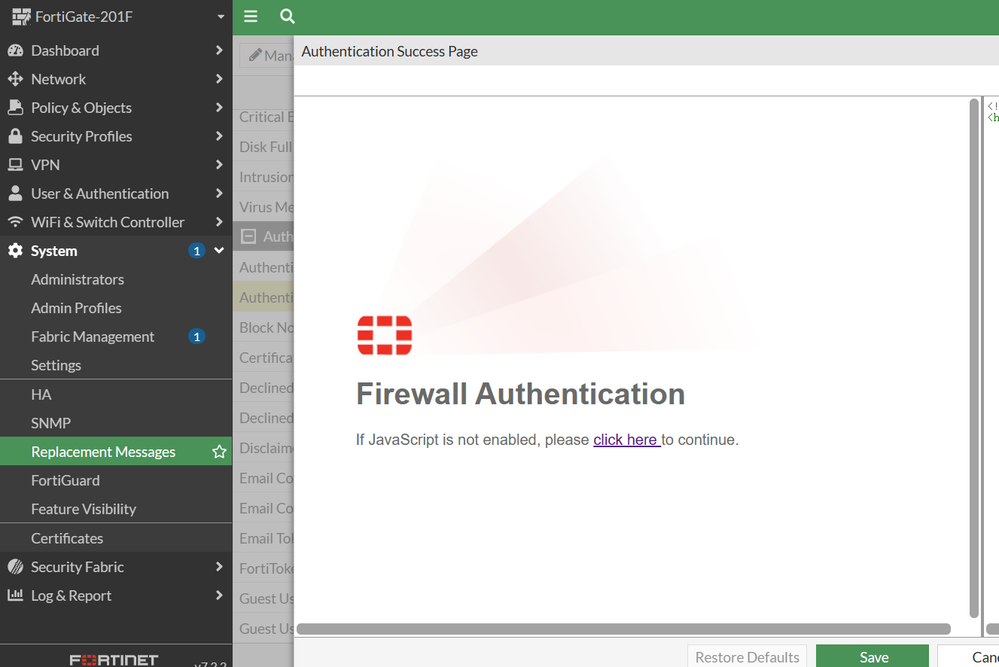Expand the Network menu chevron
The height and width of the screenshot is (667, 999).
click(x=219, y=79)
